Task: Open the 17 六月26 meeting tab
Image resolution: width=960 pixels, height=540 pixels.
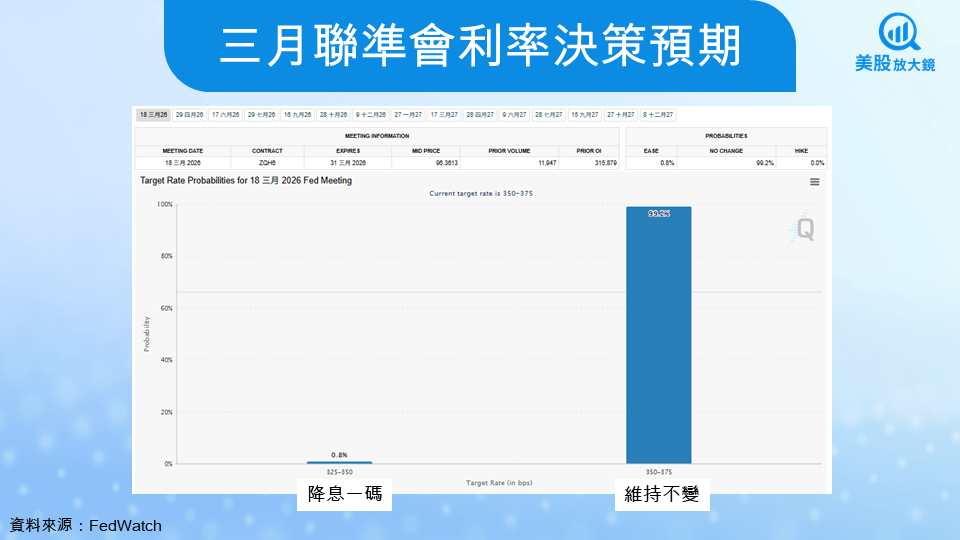Action: click(225, 115)
